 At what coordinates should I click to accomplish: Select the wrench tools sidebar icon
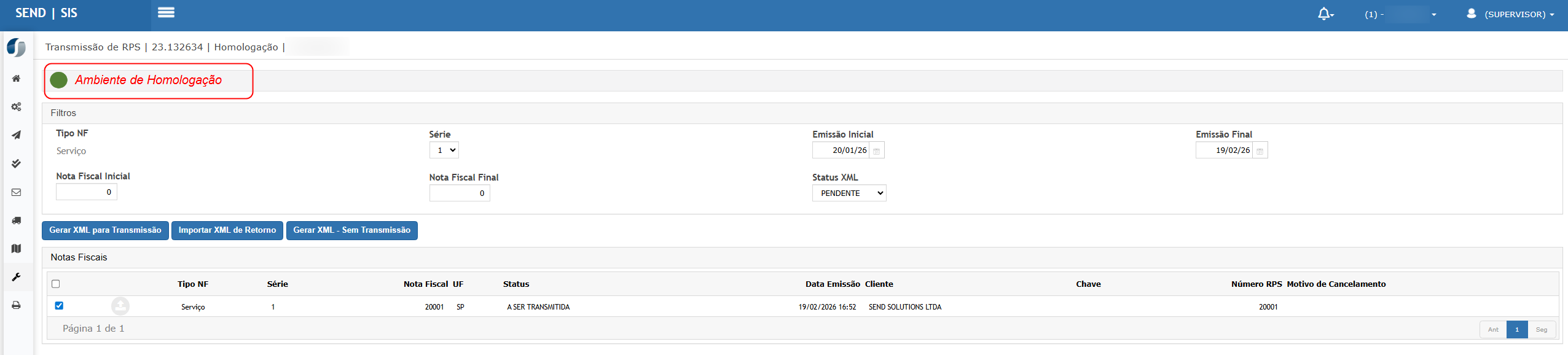pos(17,277)
